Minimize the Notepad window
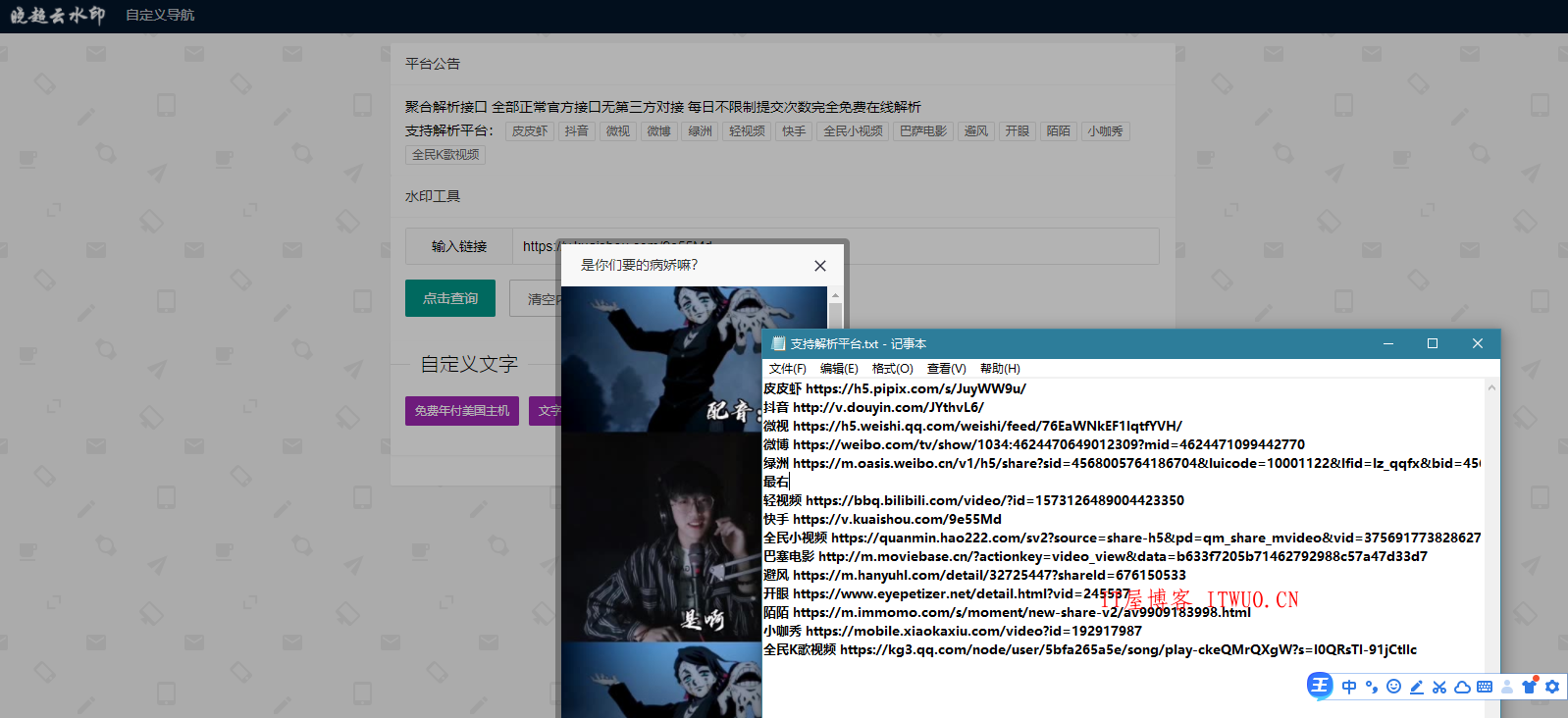Image resolution: width=1568 pixels, height=718 pixels. click(x=1388, y=343)
